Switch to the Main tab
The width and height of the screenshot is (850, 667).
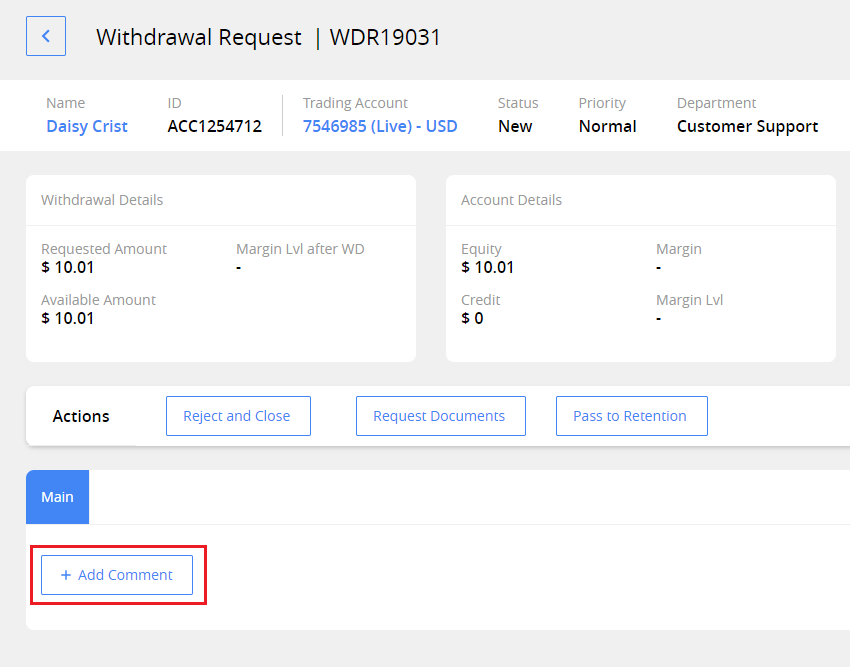coord(57,497)
